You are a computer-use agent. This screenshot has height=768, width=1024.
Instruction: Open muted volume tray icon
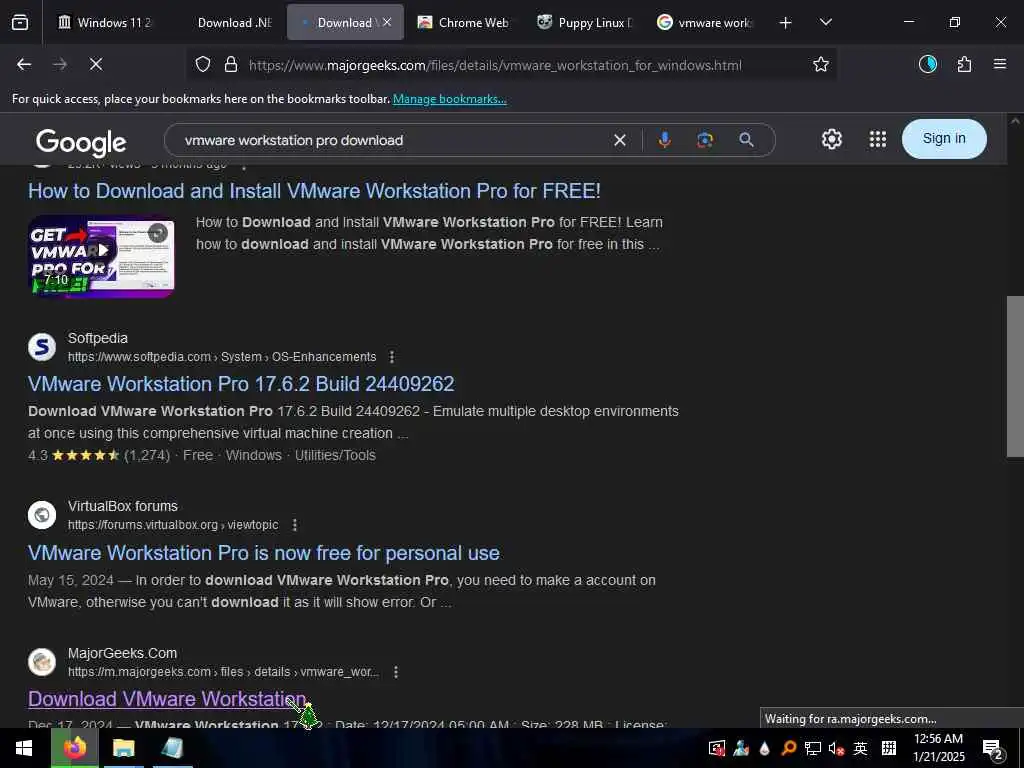(837, 748)
